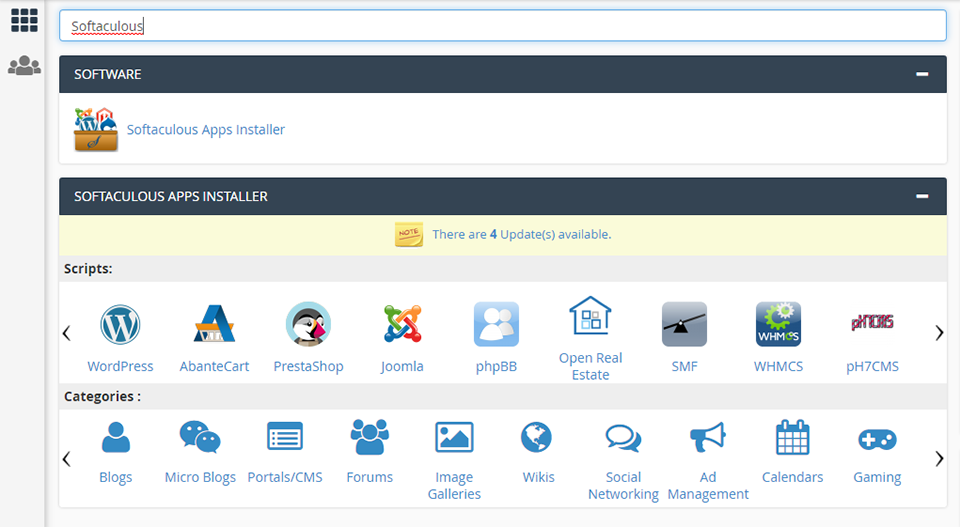
Task: Click the SMF icon
Action: 684,324
